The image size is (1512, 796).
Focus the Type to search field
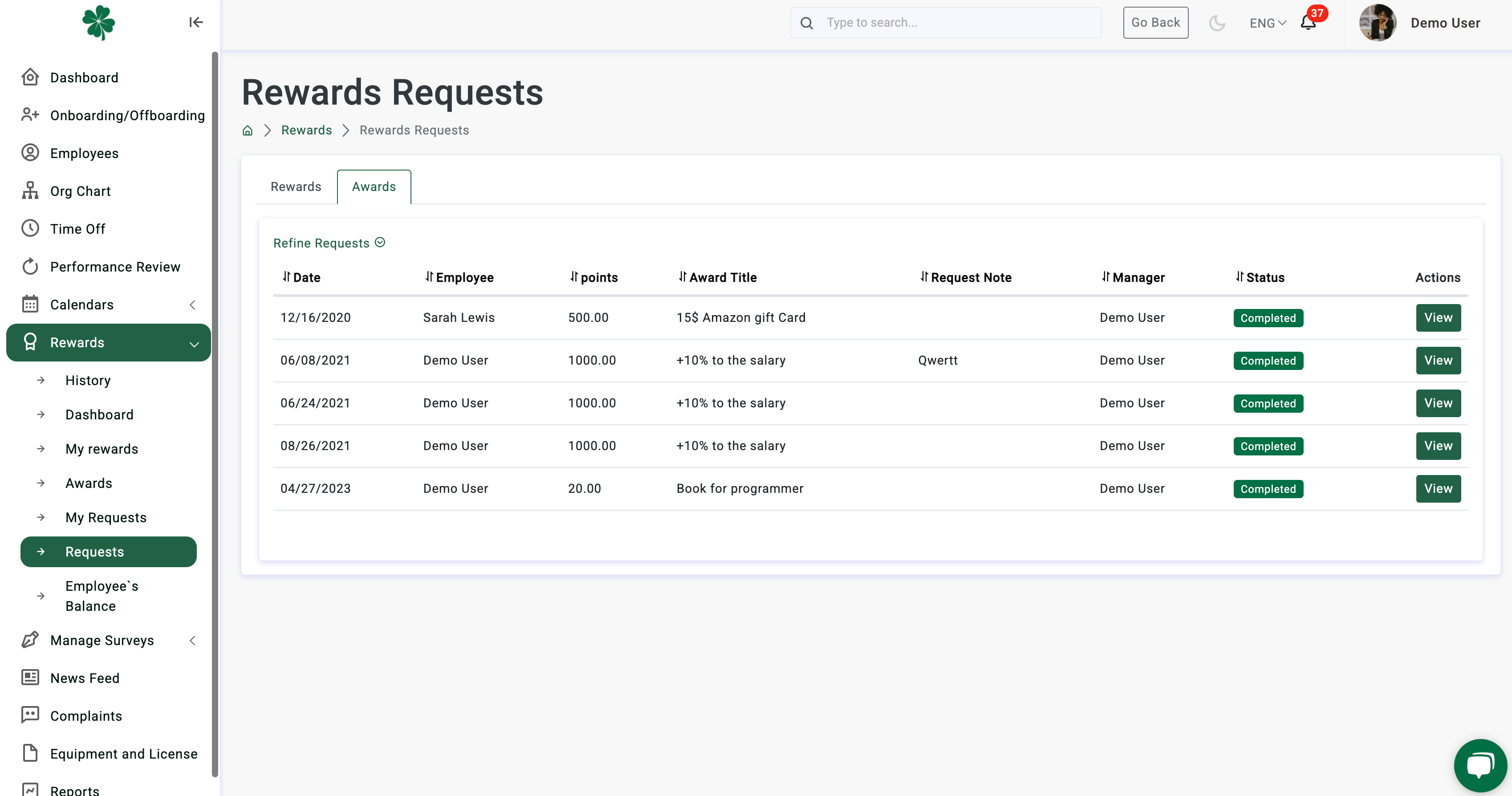coord(946,22)
